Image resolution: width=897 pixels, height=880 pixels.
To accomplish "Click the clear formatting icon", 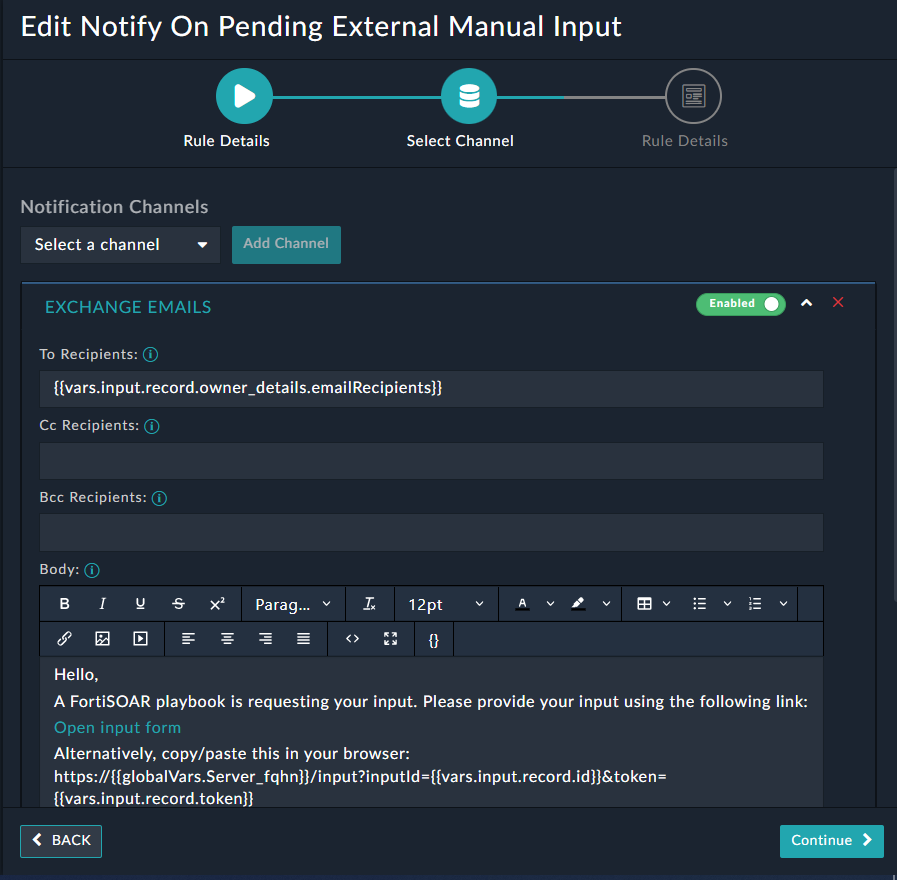I will click(369, 604).
